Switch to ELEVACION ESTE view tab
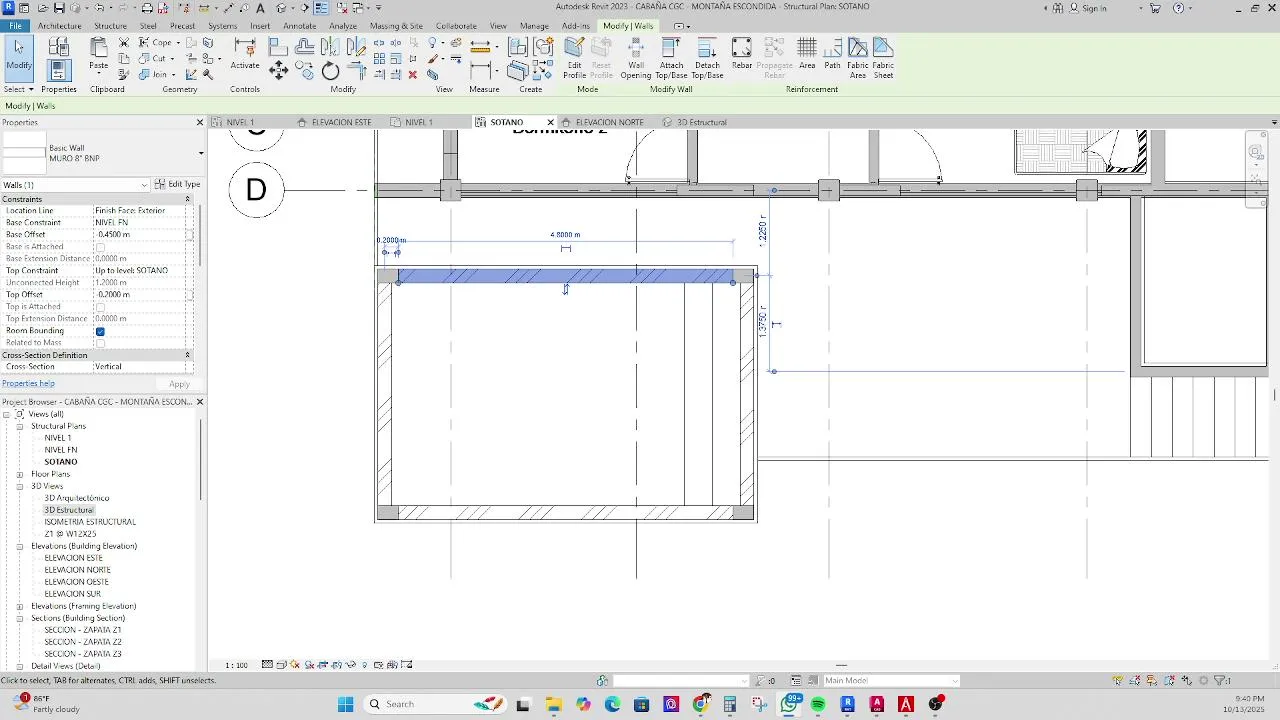 point(341,122)
